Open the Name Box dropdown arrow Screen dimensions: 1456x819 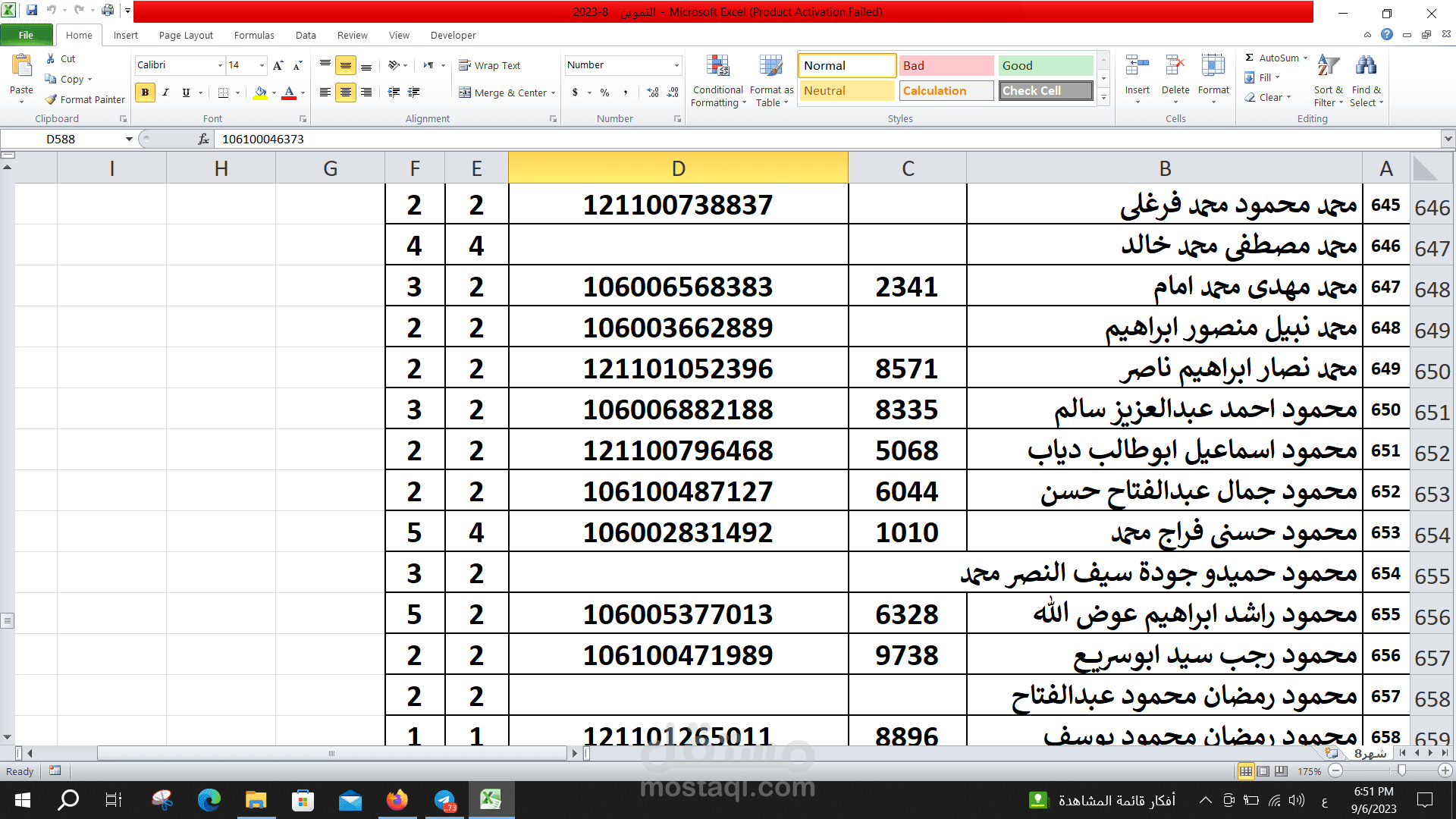pos(129,139)
